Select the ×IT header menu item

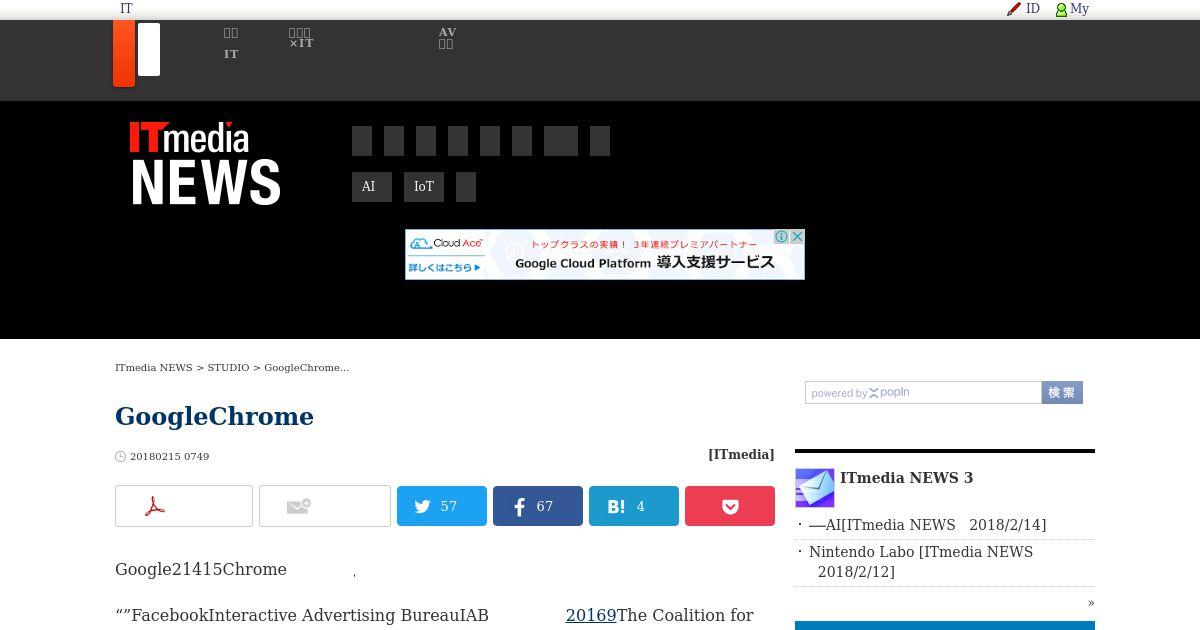[x=301, y=38]
